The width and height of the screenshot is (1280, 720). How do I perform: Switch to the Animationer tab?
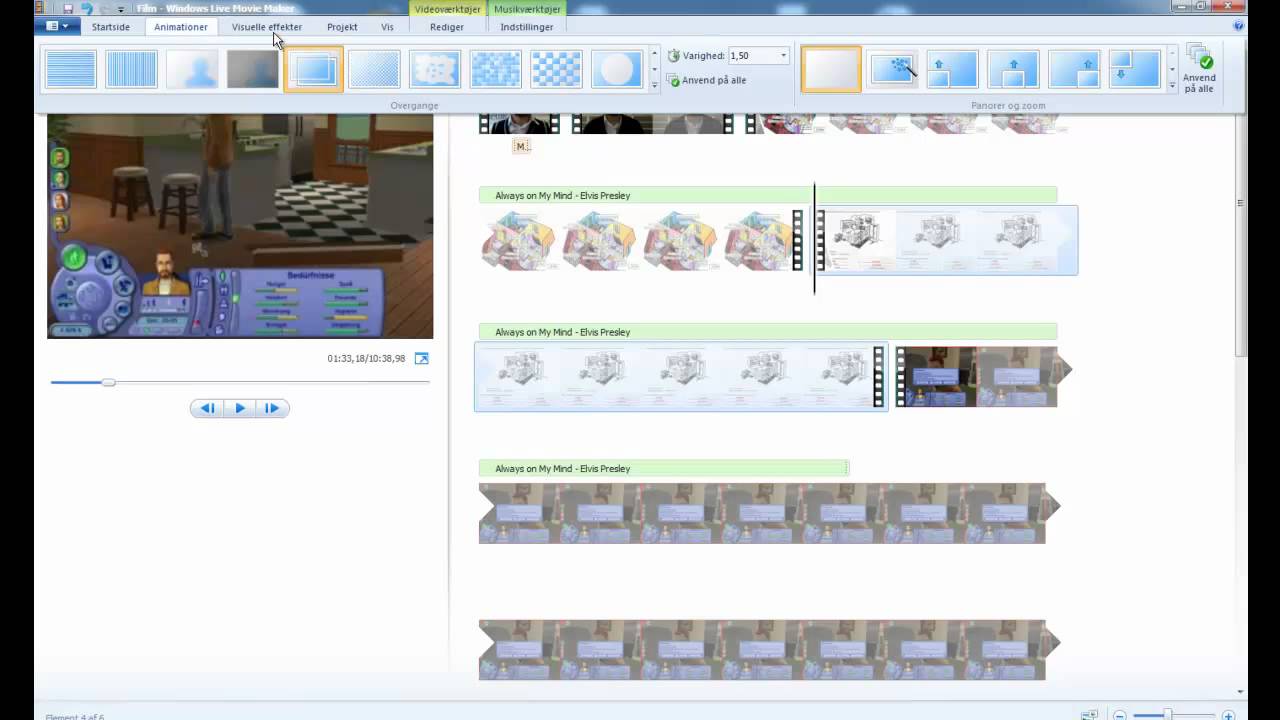(181, 27)
